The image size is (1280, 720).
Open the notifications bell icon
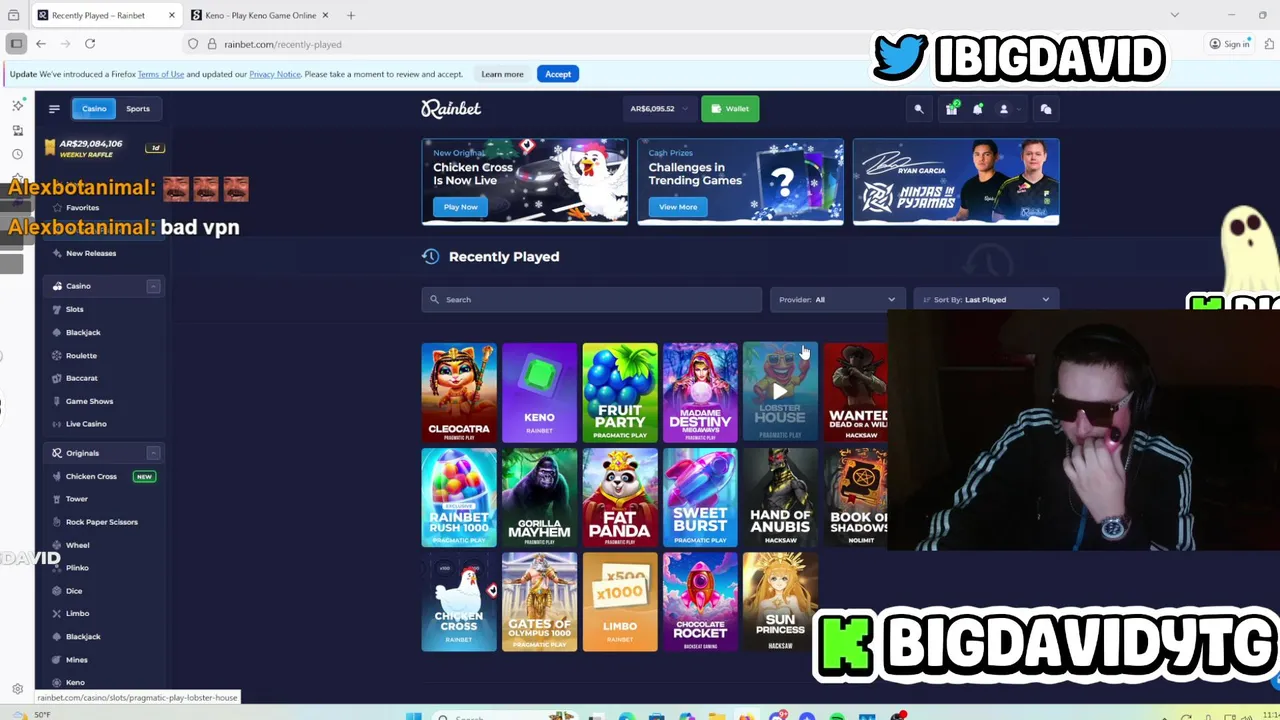click(977, 109)
